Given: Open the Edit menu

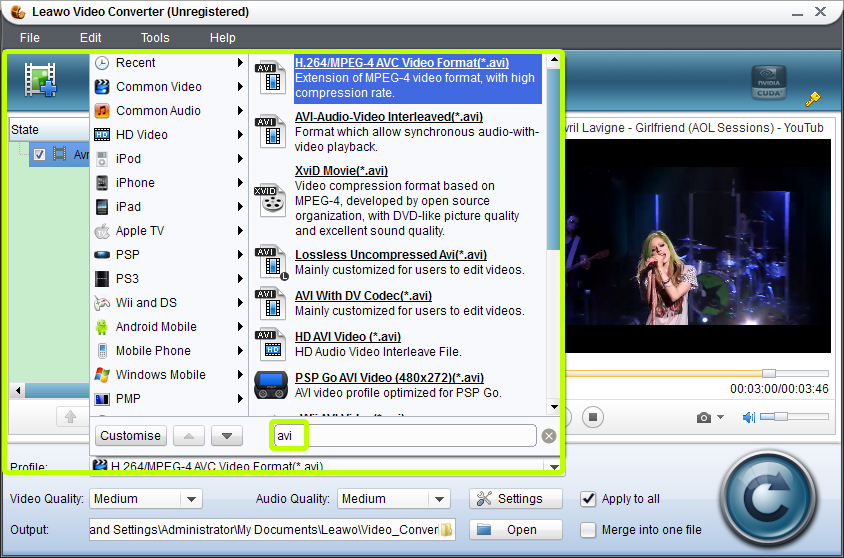Looking at the screenshot, I should point(90,38).
